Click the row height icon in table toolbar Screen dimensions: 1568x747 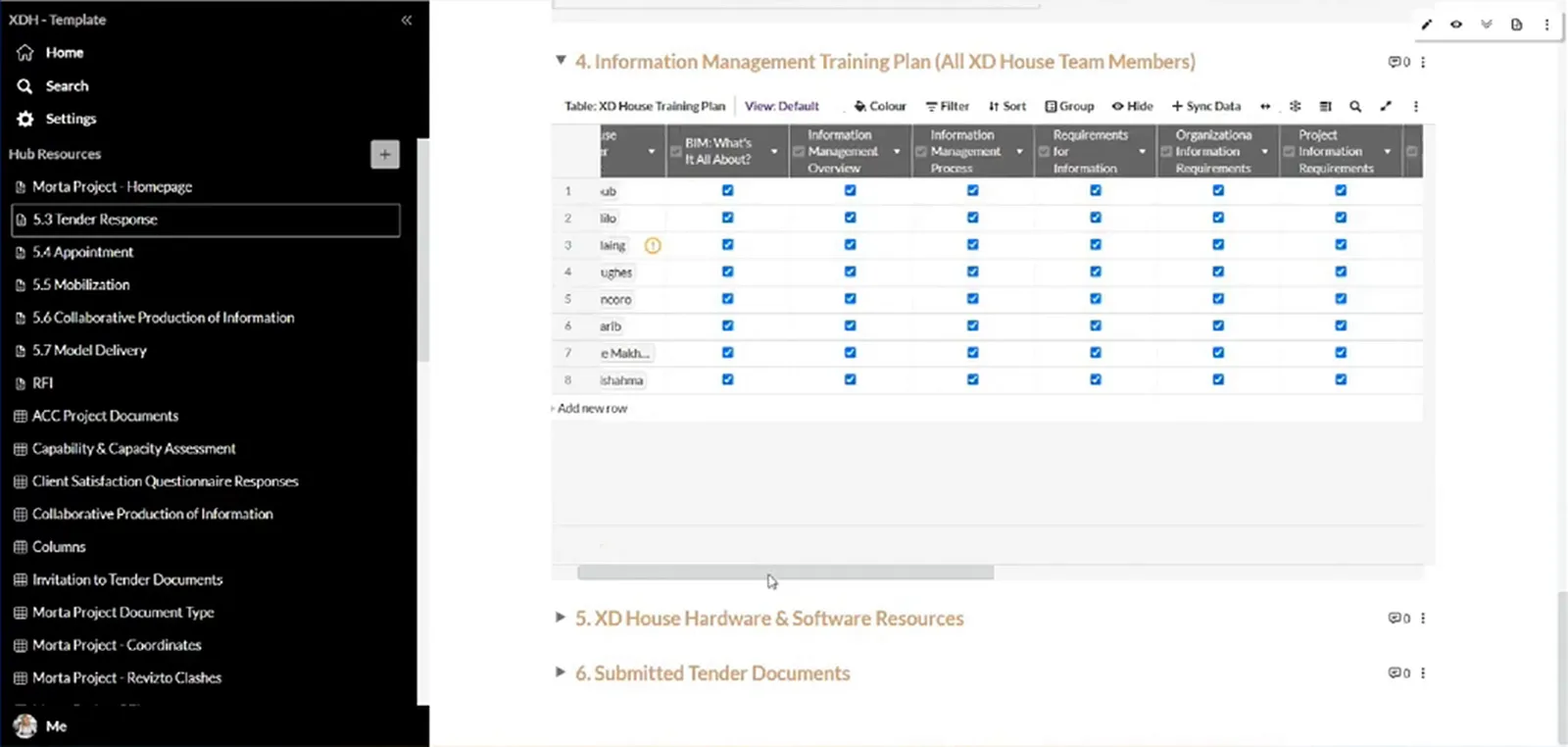click(x=1325, y=106)
